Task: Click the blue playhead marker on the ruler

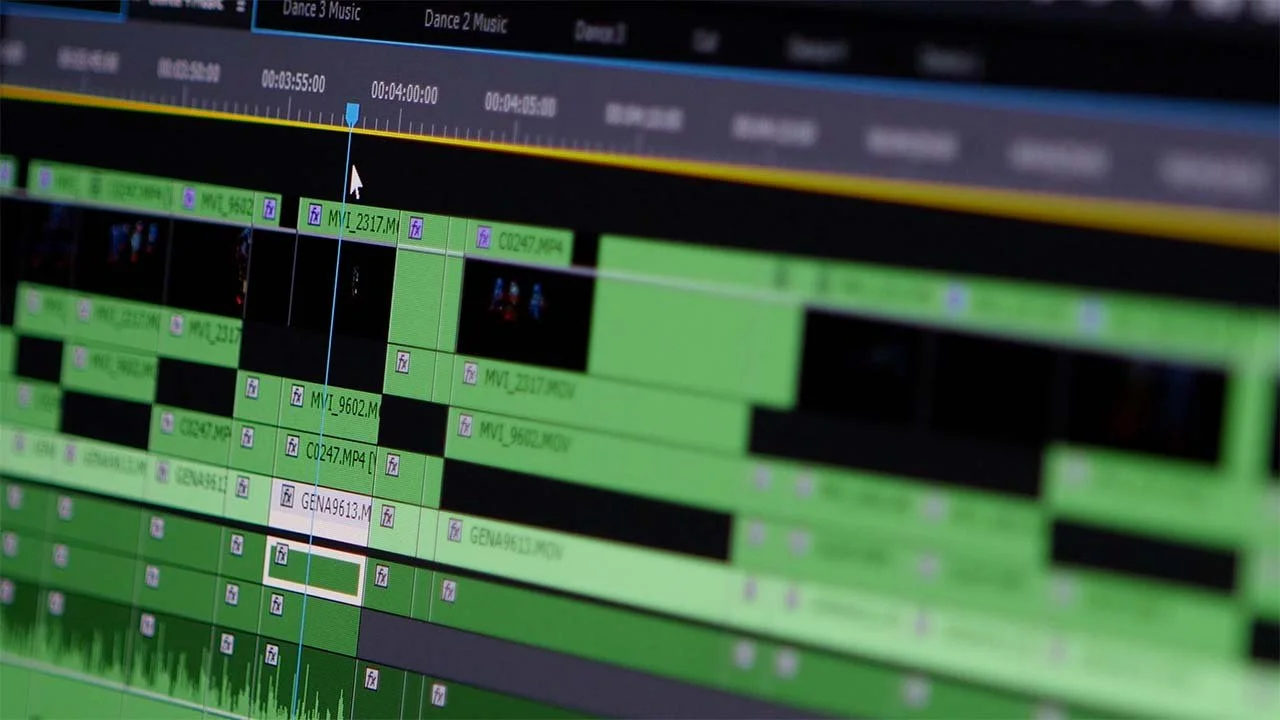Action: [352, 114]
